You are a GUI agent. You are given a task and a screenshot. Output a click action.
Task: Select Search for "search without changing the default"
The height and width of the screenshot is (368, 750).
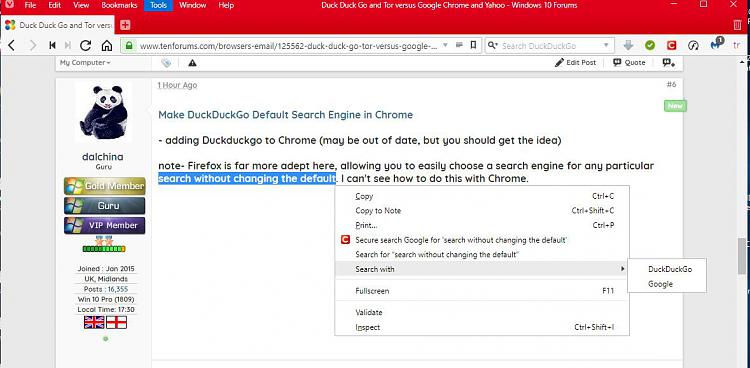click(x=482, y=255)
